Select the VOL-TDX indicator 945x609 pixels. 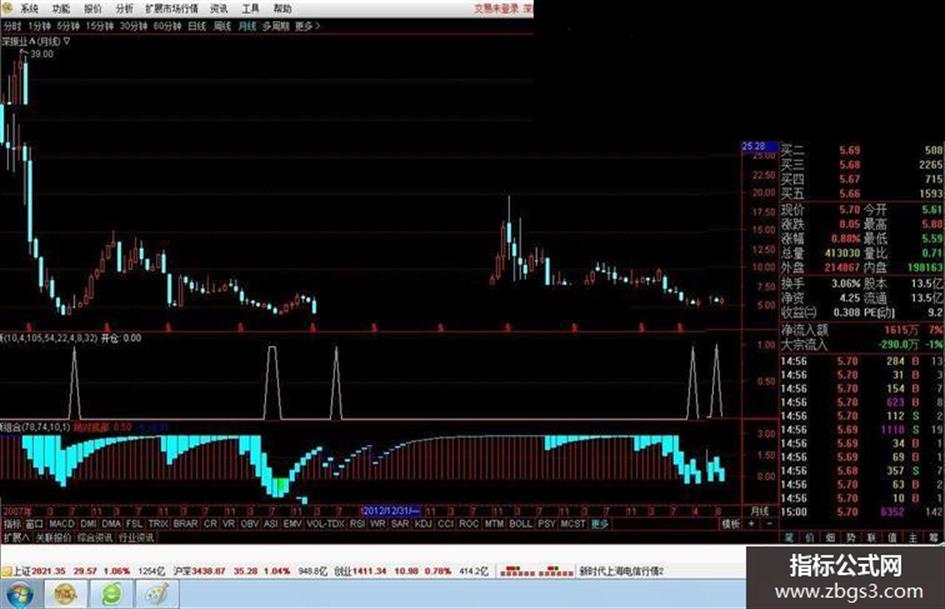[325, 524]
